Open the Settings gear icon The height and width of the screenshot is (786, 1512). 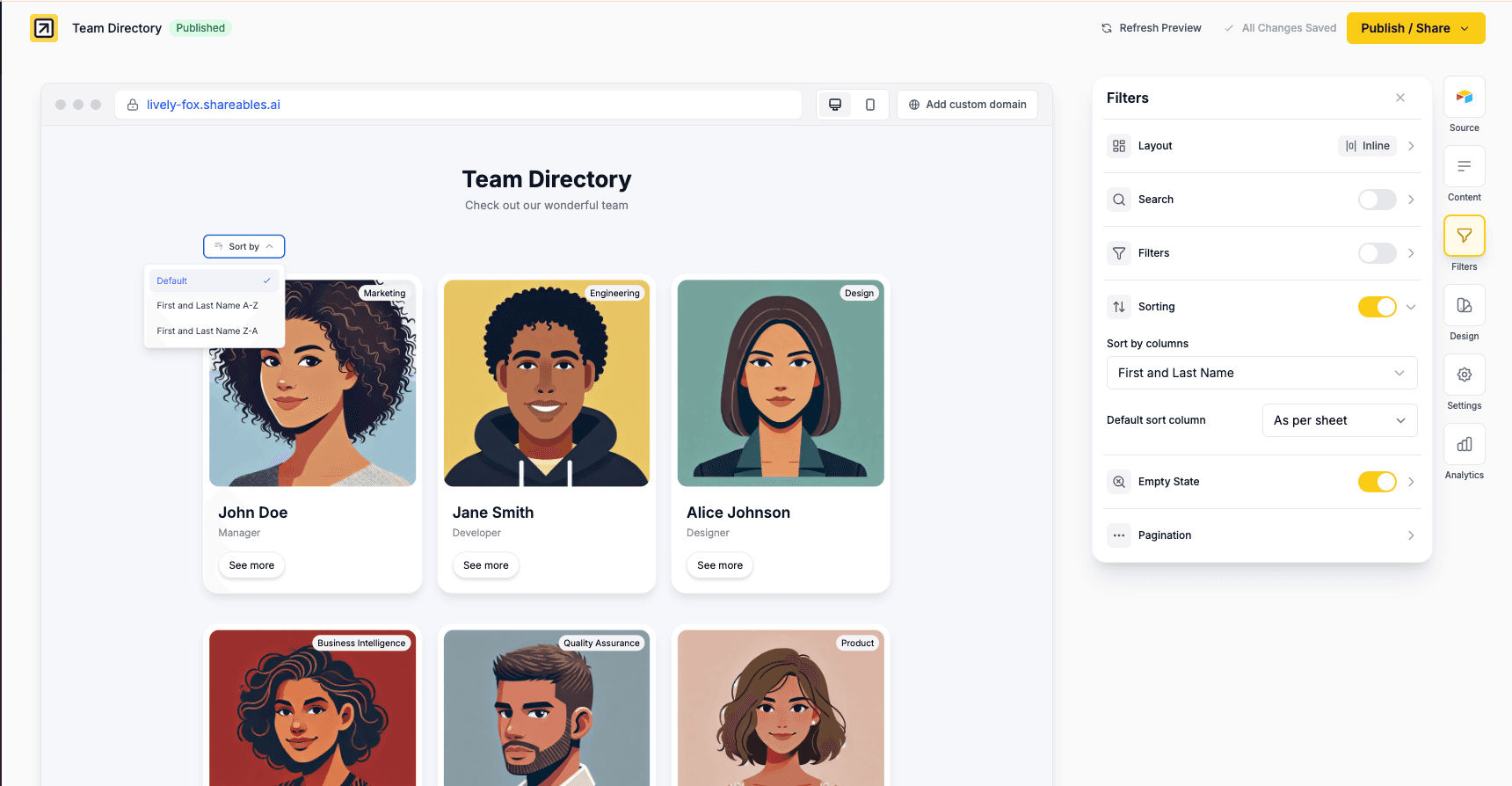1464,375
